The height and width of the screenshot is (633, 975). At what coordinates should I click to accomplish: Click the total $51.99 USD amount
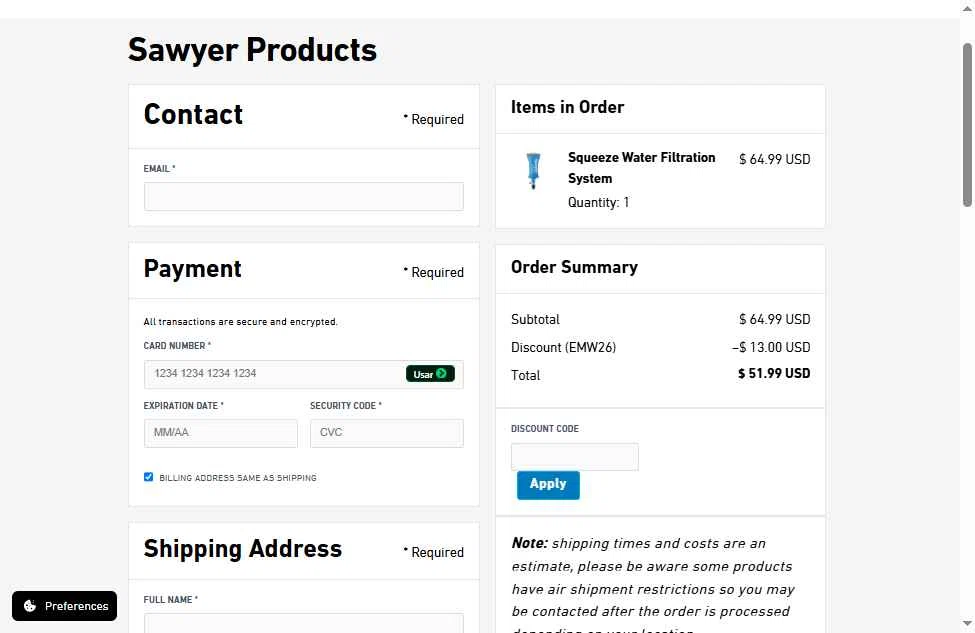coord(774,374)
